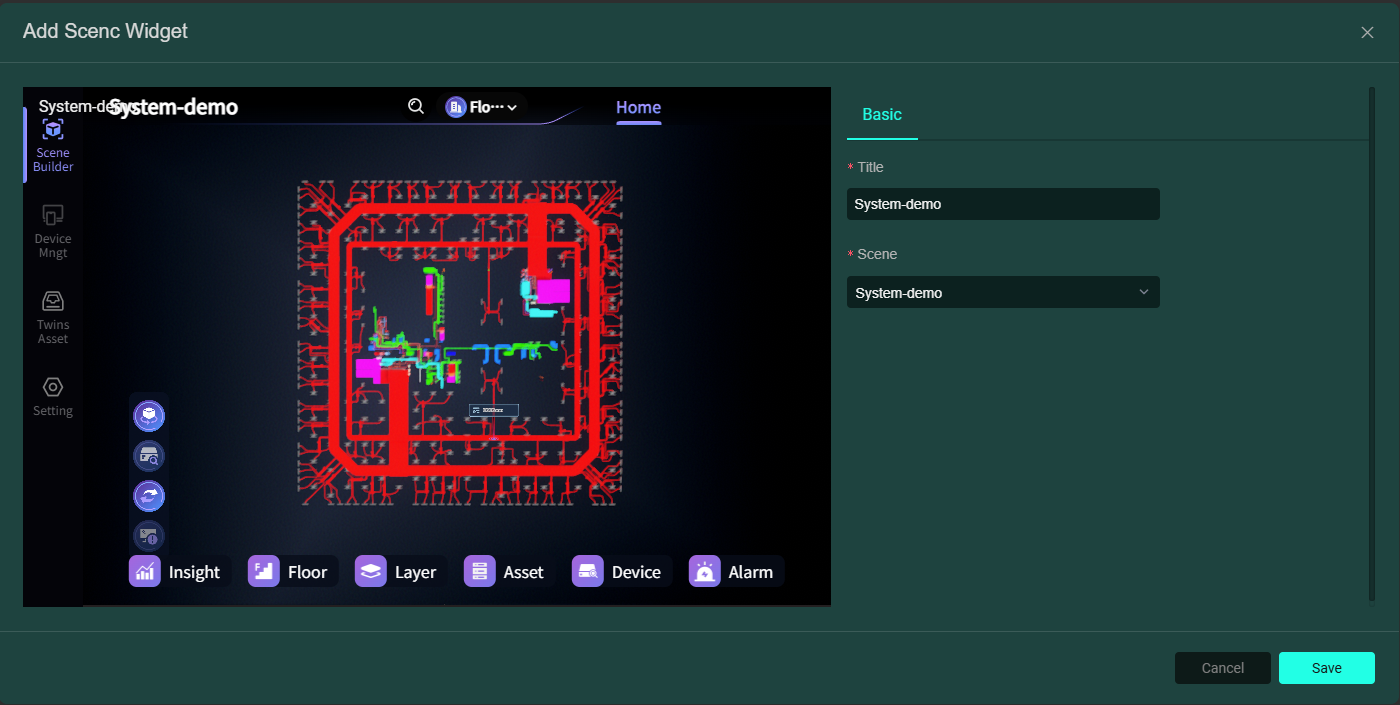The image size is (1400, 705).
Task: Click the Save button
Action: click(x=1326, y=668)
